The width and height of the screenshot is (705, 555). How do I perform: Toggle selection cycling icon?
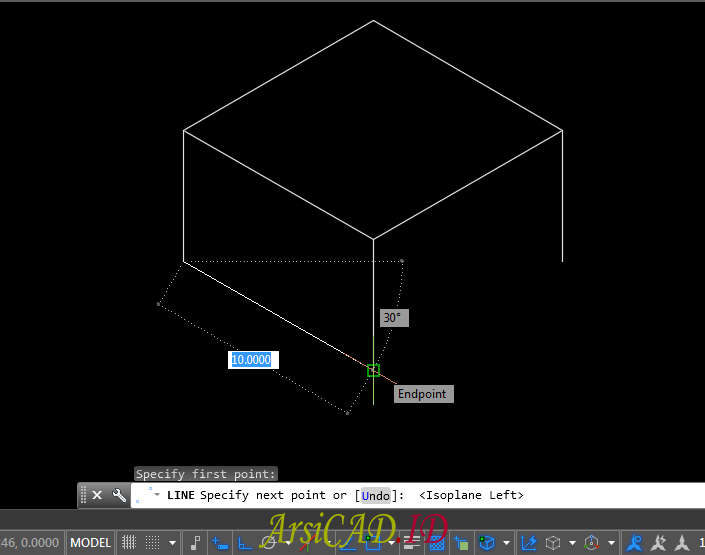[461, 543]
